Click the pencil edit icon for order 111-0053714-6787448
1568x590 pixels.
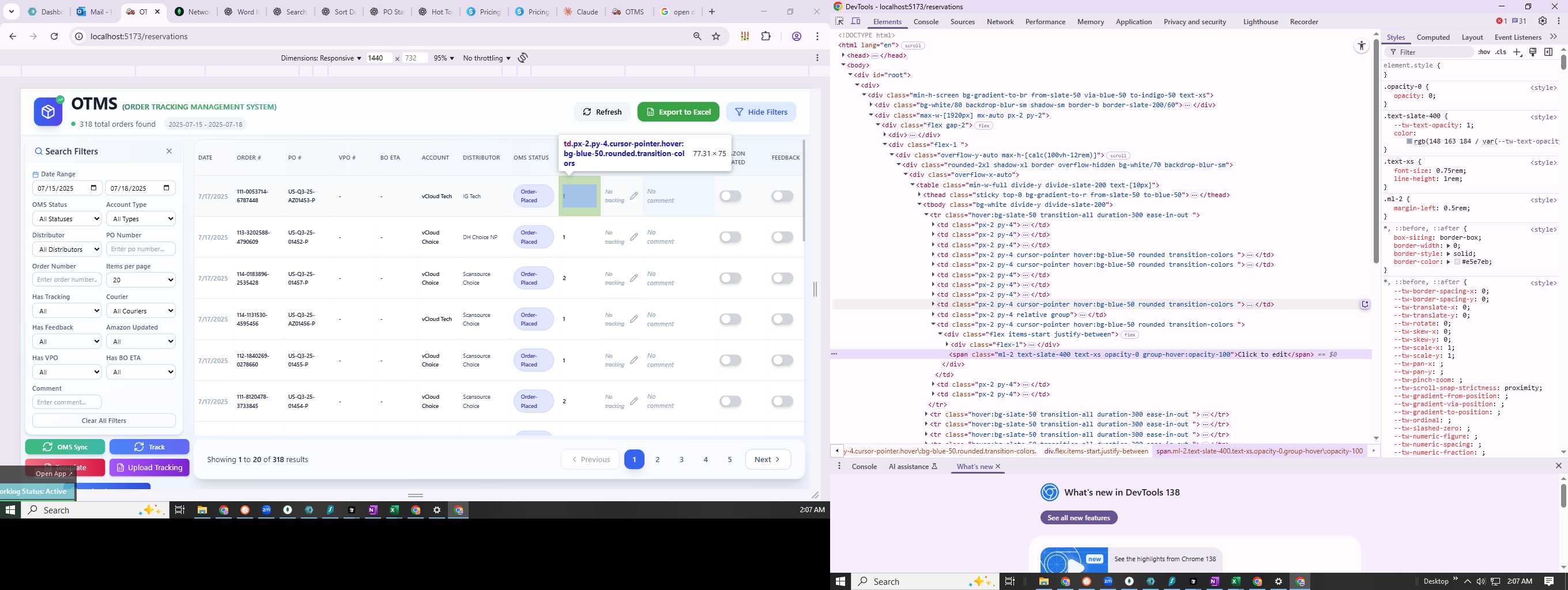pyautogui.click(x=634, y=196)
